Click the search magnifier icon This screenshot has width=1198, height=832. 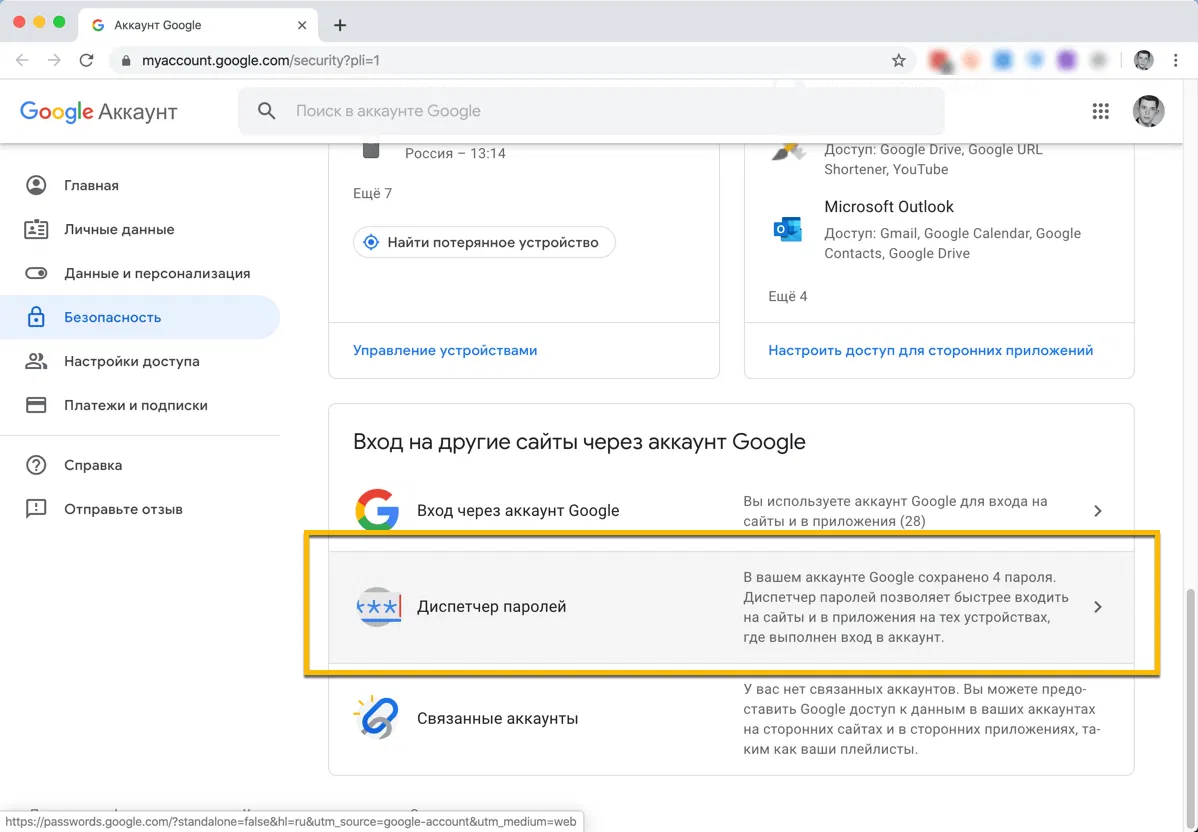(266, 111)
